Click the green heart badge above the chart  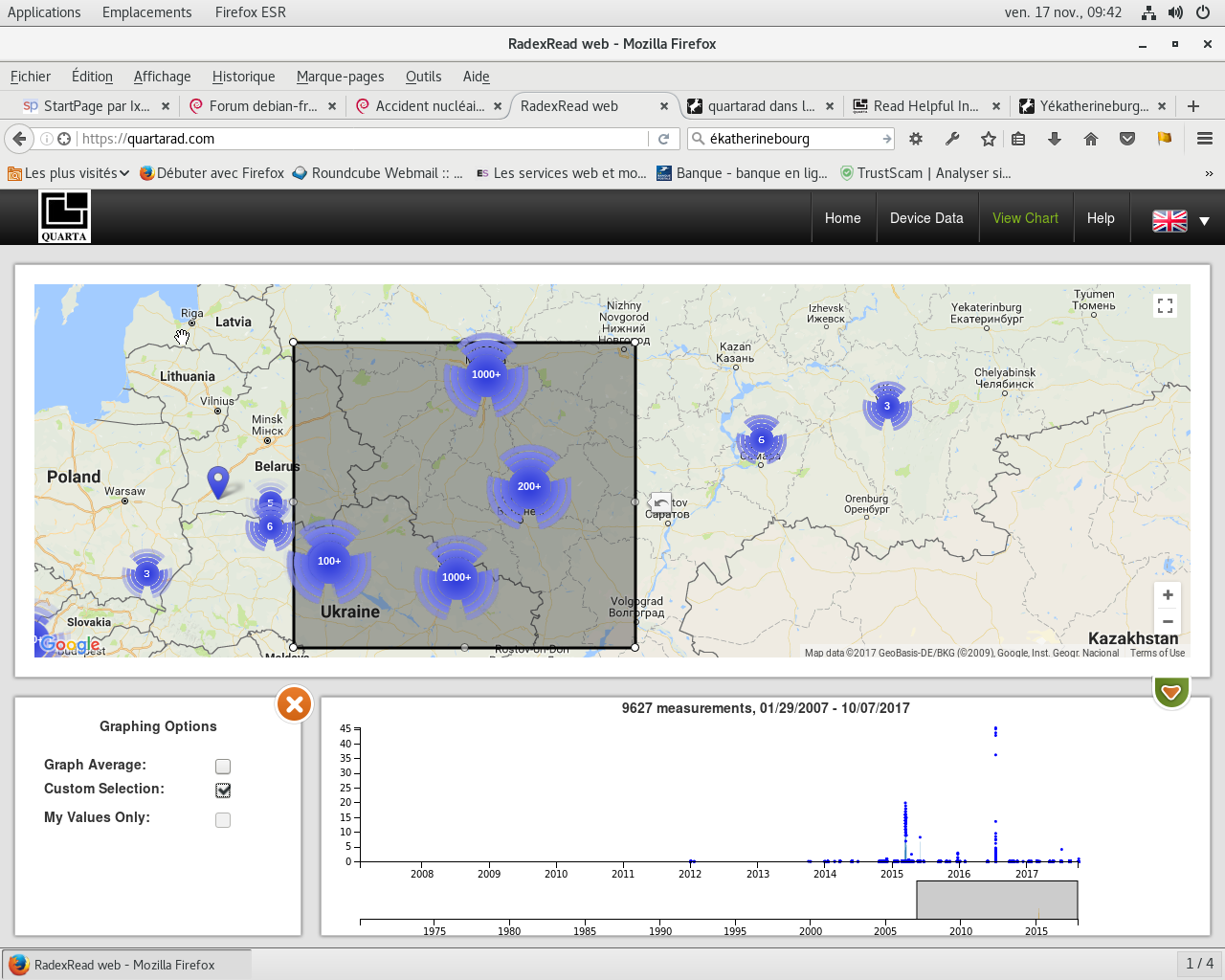[1170, 691]
